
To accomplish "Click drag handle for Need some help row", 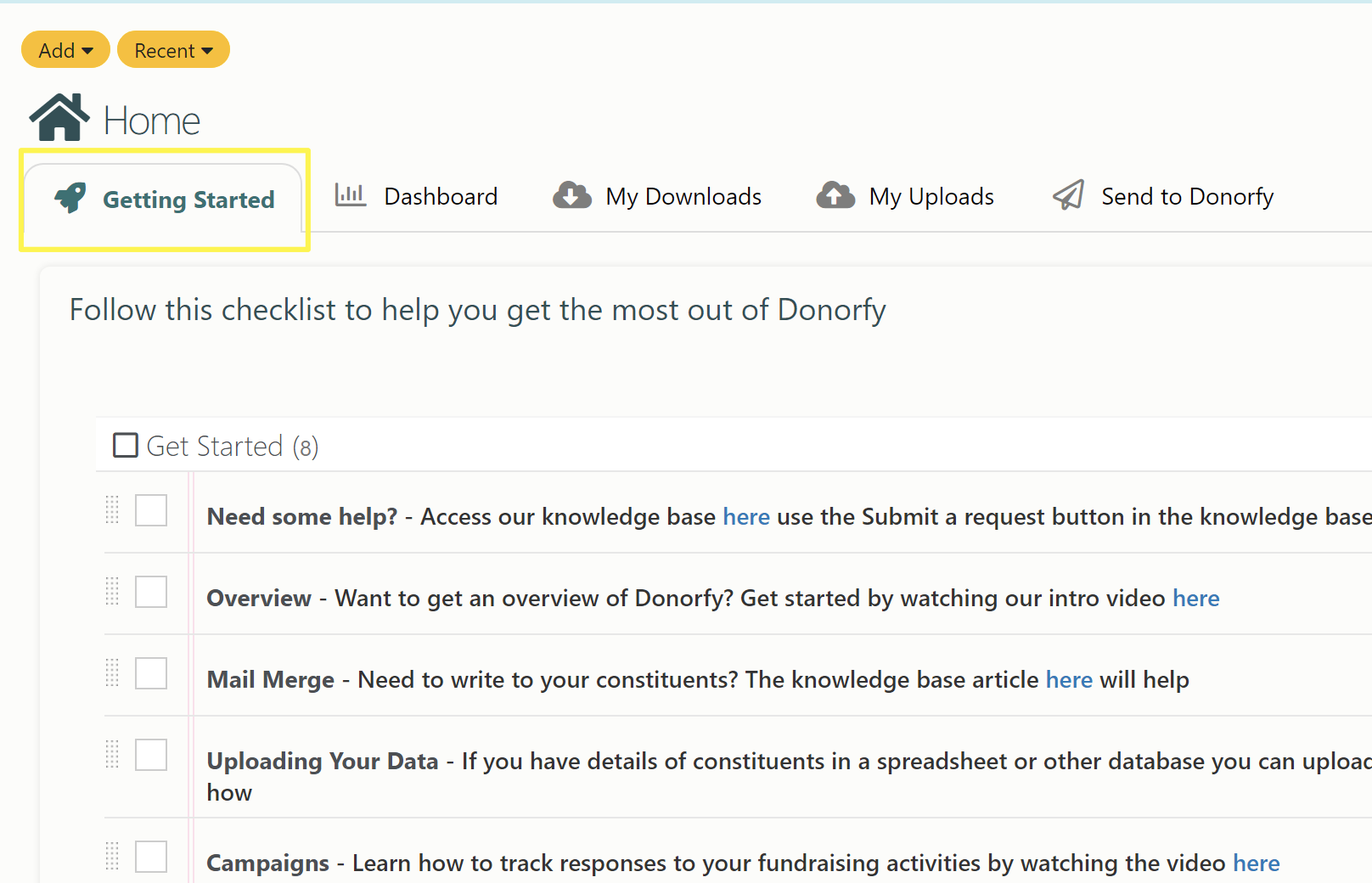I will pyautogui.click(x=112, y=510).
